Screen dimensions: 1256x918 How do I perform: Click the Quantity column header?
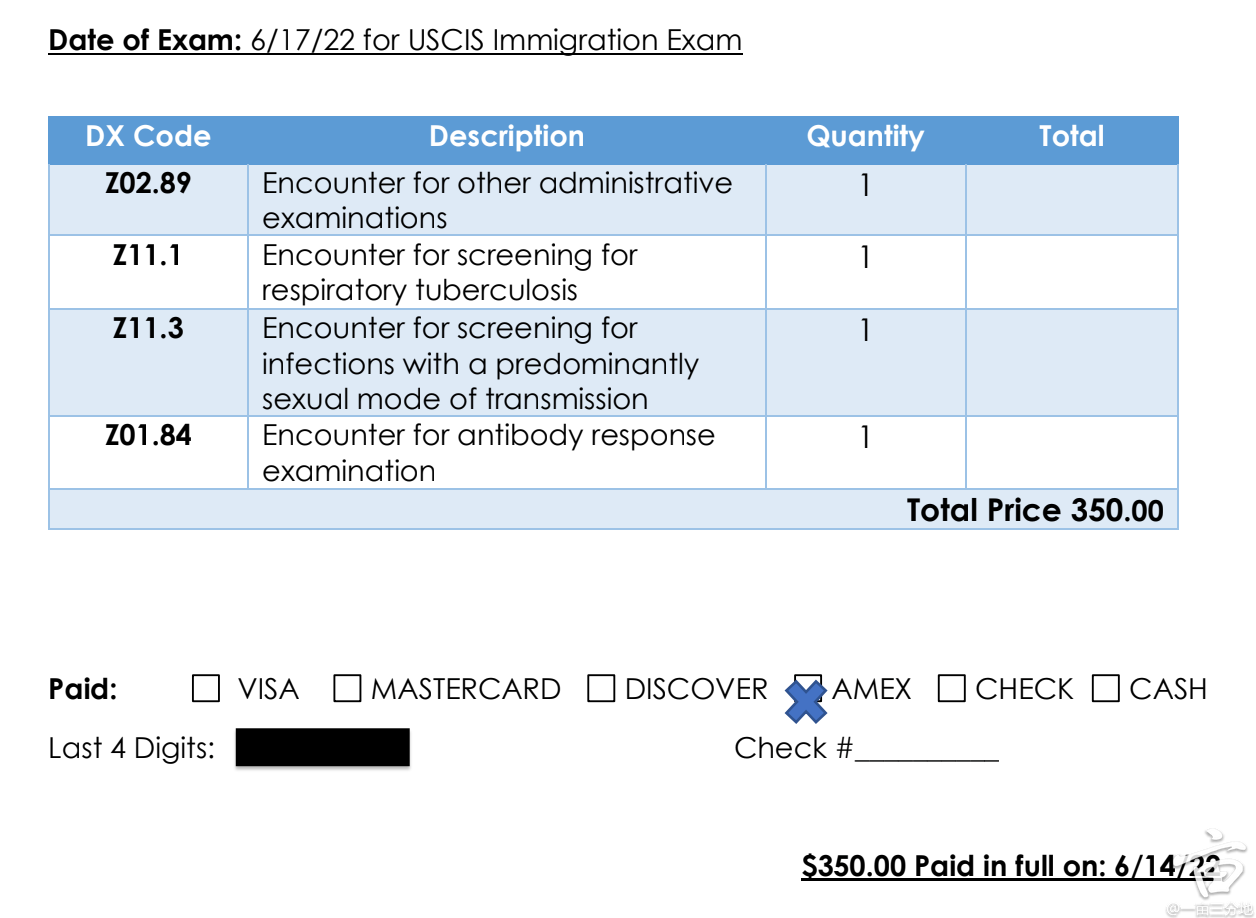[x=865, y=137]
